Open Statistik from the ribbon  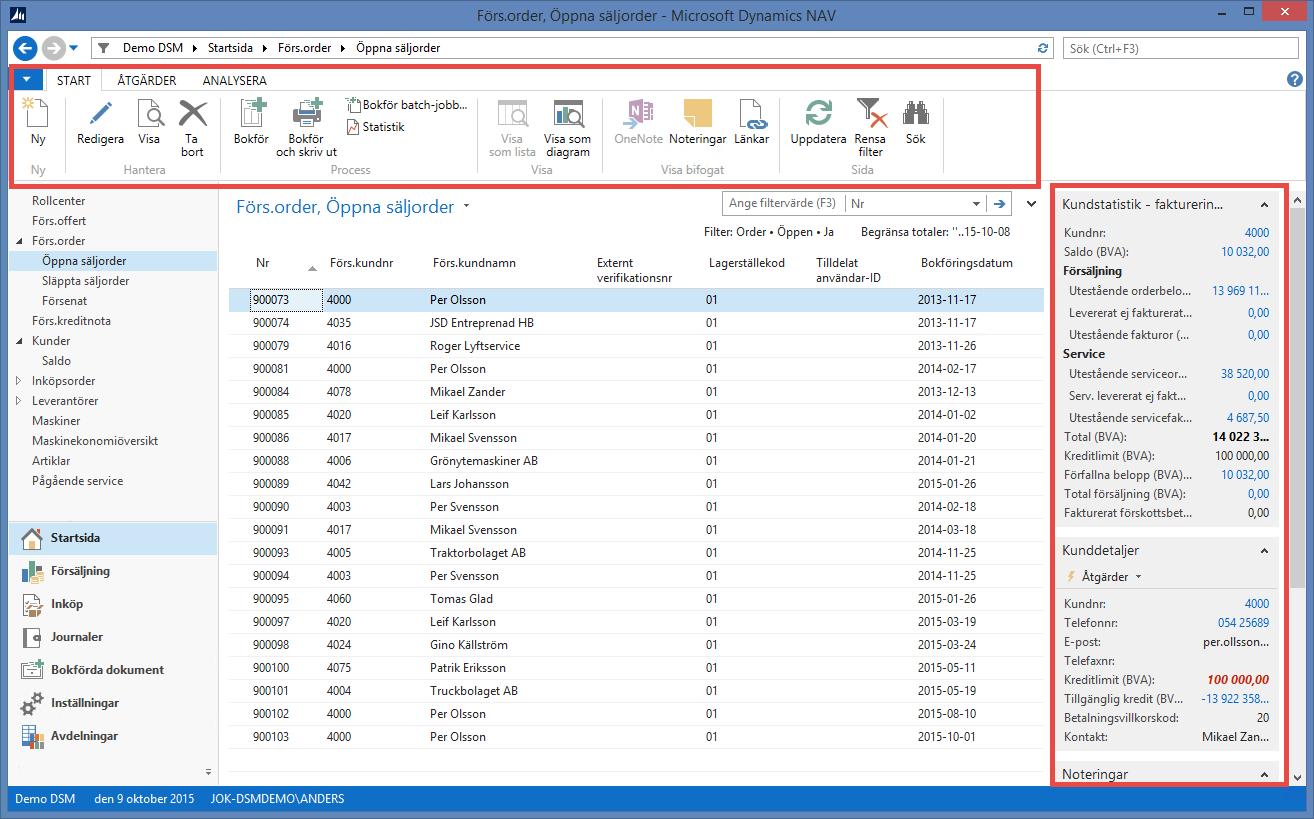point(375,127)
